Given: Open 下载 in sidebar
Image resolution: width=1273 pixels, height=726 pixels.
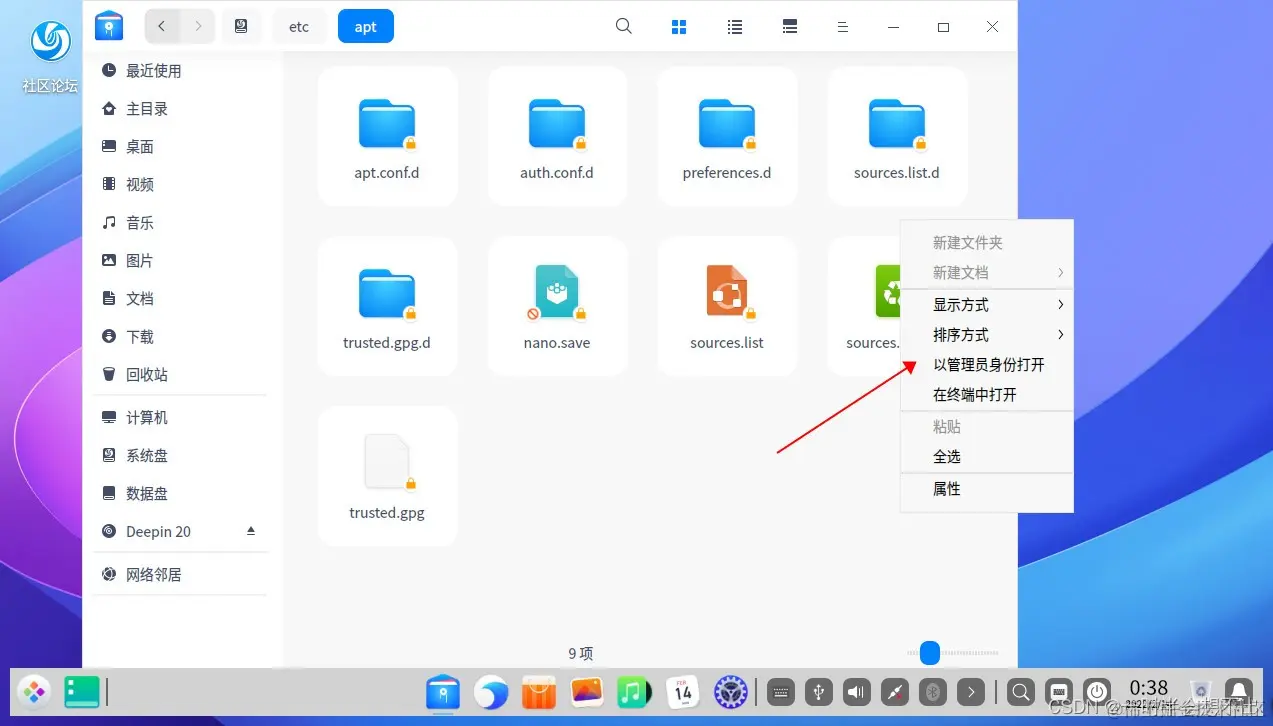Looking at the screenshot, I should [181, 337].
